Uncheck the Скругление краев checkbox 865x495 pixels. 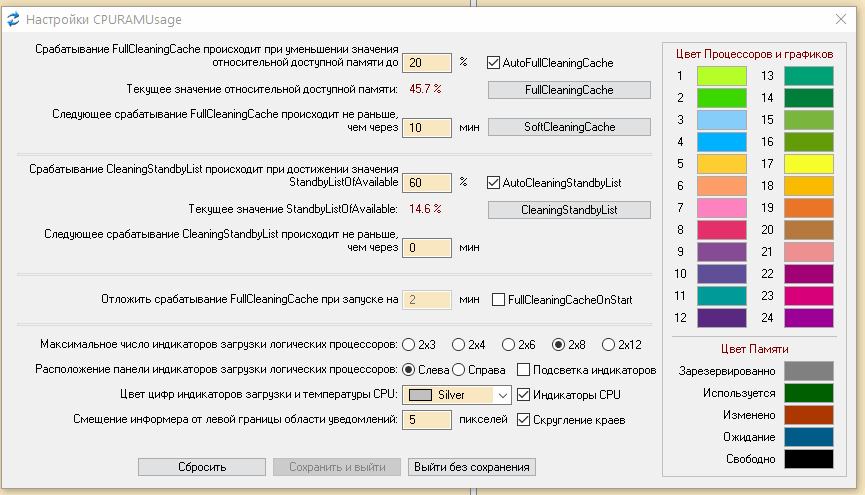tap(524, 420)
